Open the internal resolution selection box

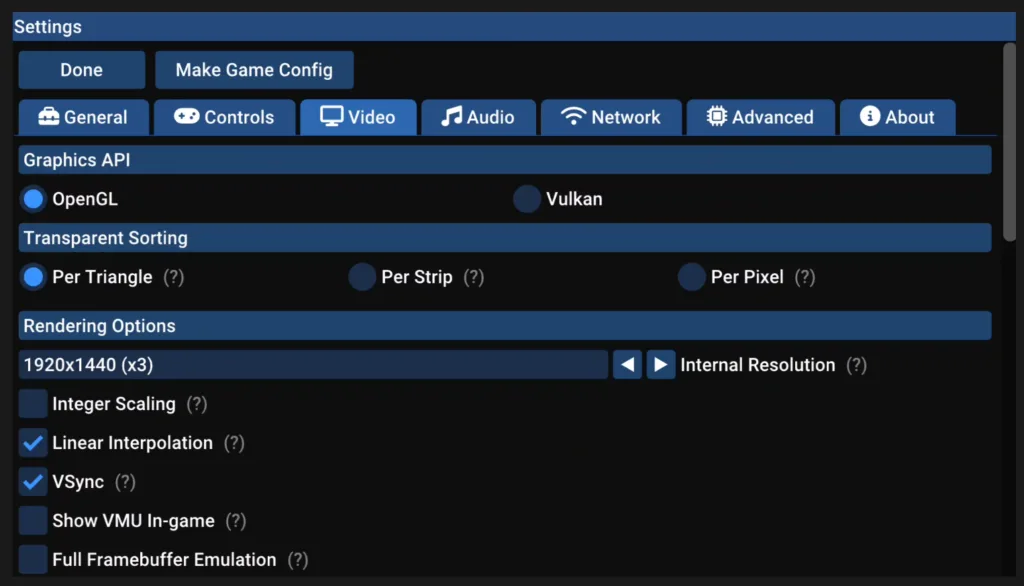pyautogui.click(x=312, y=365)
